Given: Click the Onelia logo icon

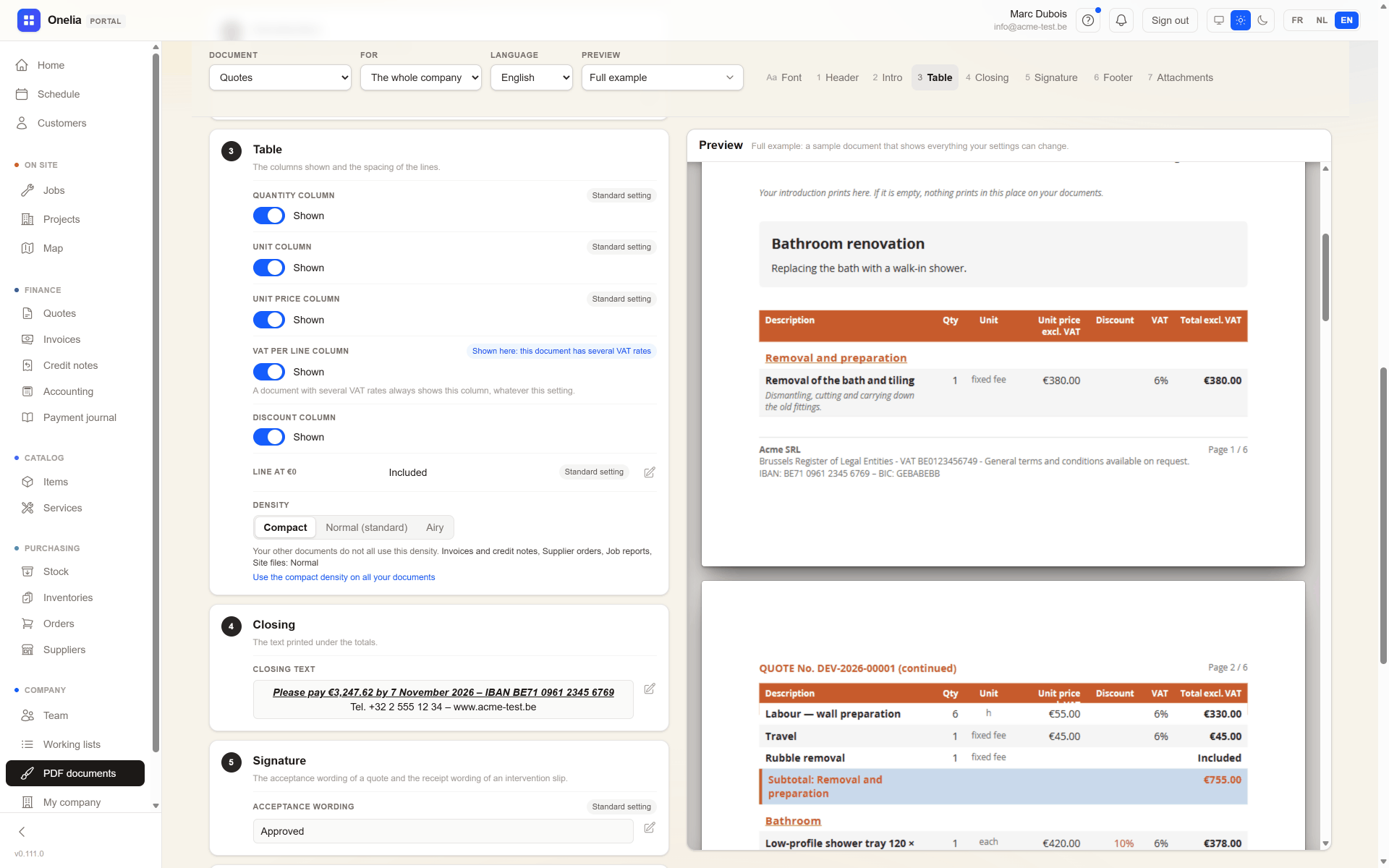Looking at the screenshot, I should (x=29, y=20).
